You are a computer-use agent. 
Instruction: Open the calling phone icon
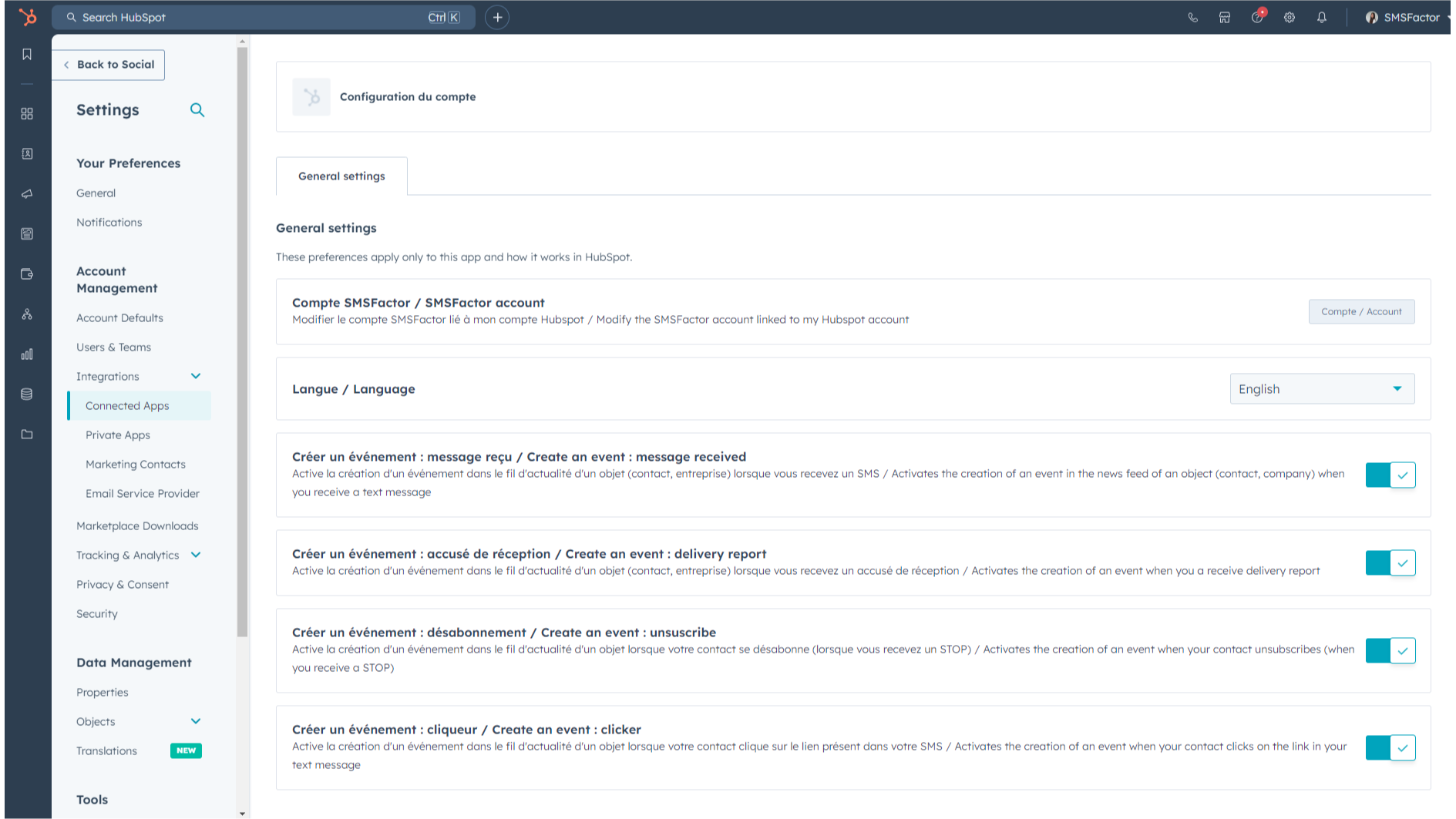tap(1192, 17)
